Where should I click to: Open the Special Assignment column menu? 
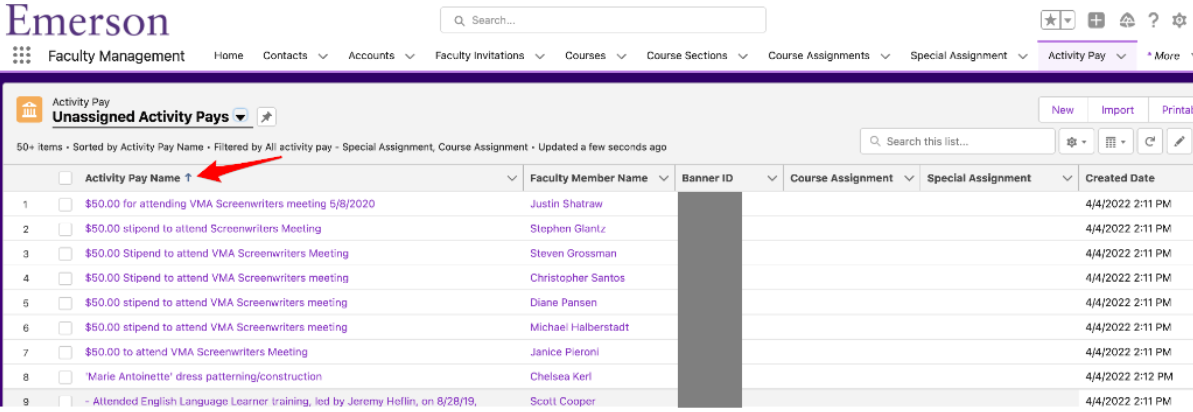pyautogui.click(x=1066, y=178)
